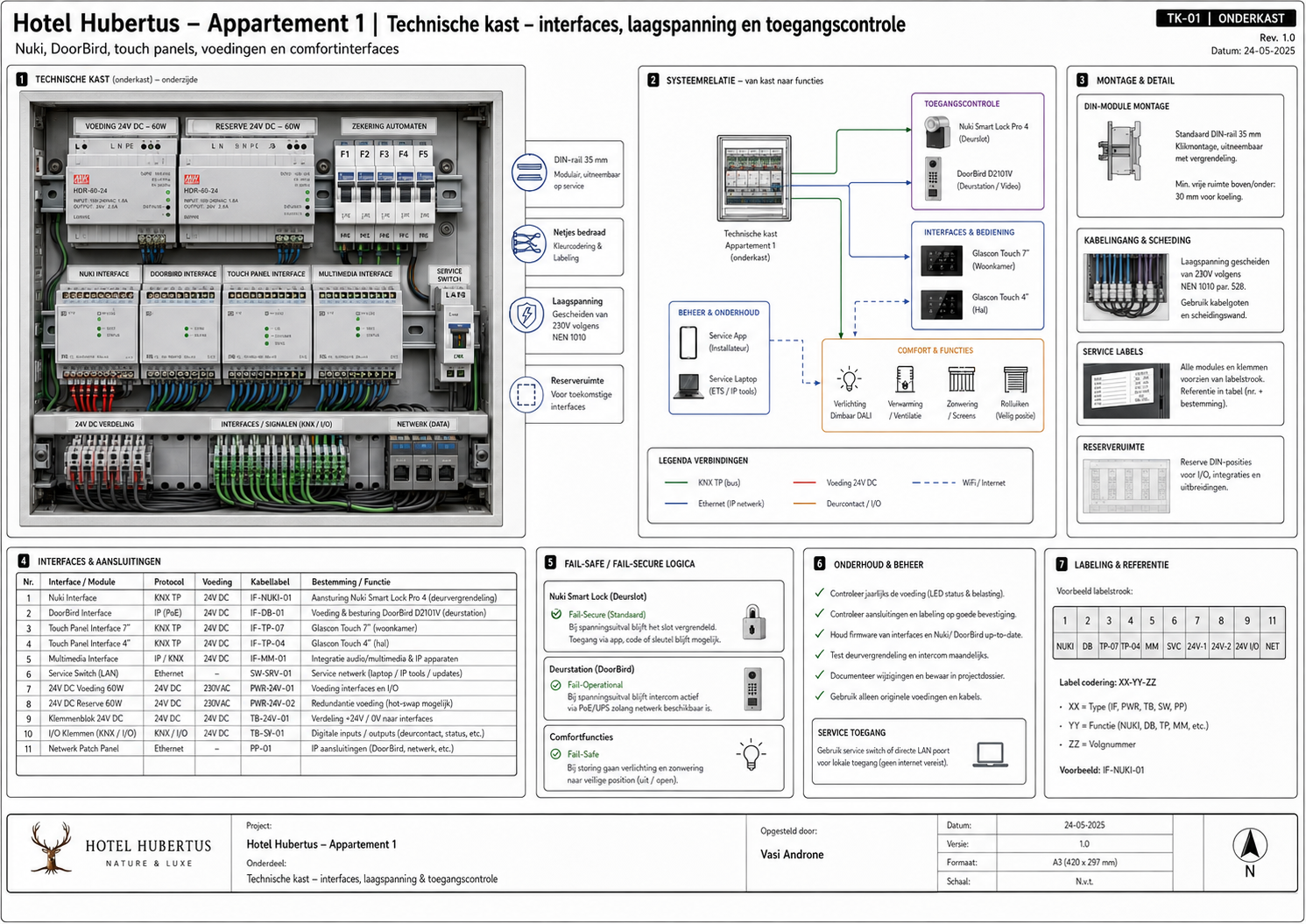
Task: Click the green check beside Fail-Secure (Standaard)
Action: [x=556, y=614]
